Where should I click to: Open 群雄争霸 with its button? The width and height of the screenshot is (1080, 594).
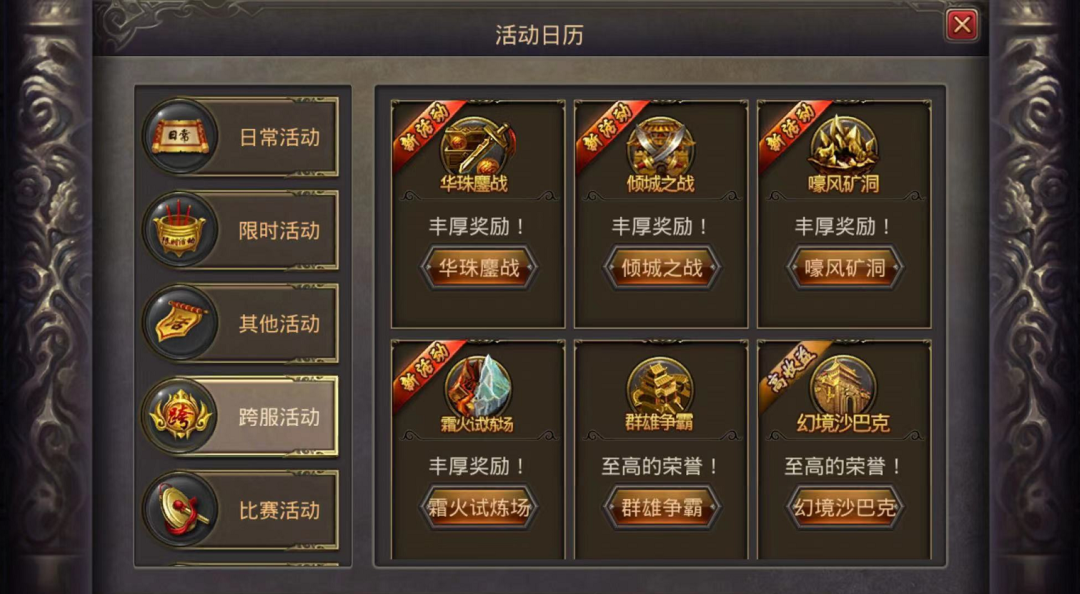tap(662, 508)
